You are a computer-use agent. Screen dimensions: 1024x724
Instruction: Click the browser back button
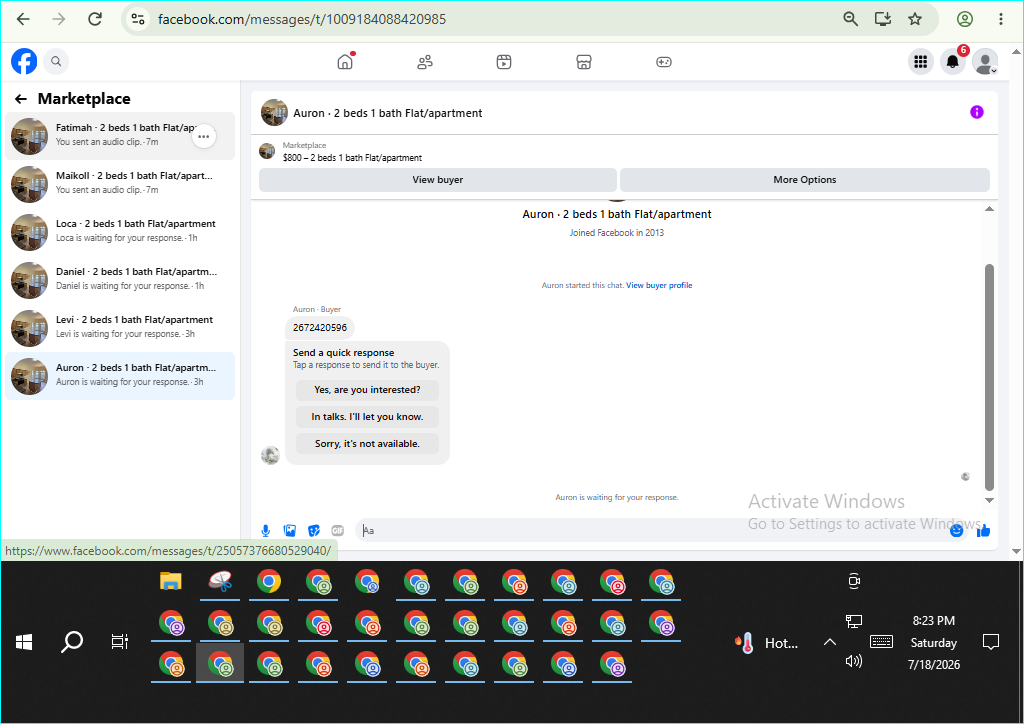23,19
